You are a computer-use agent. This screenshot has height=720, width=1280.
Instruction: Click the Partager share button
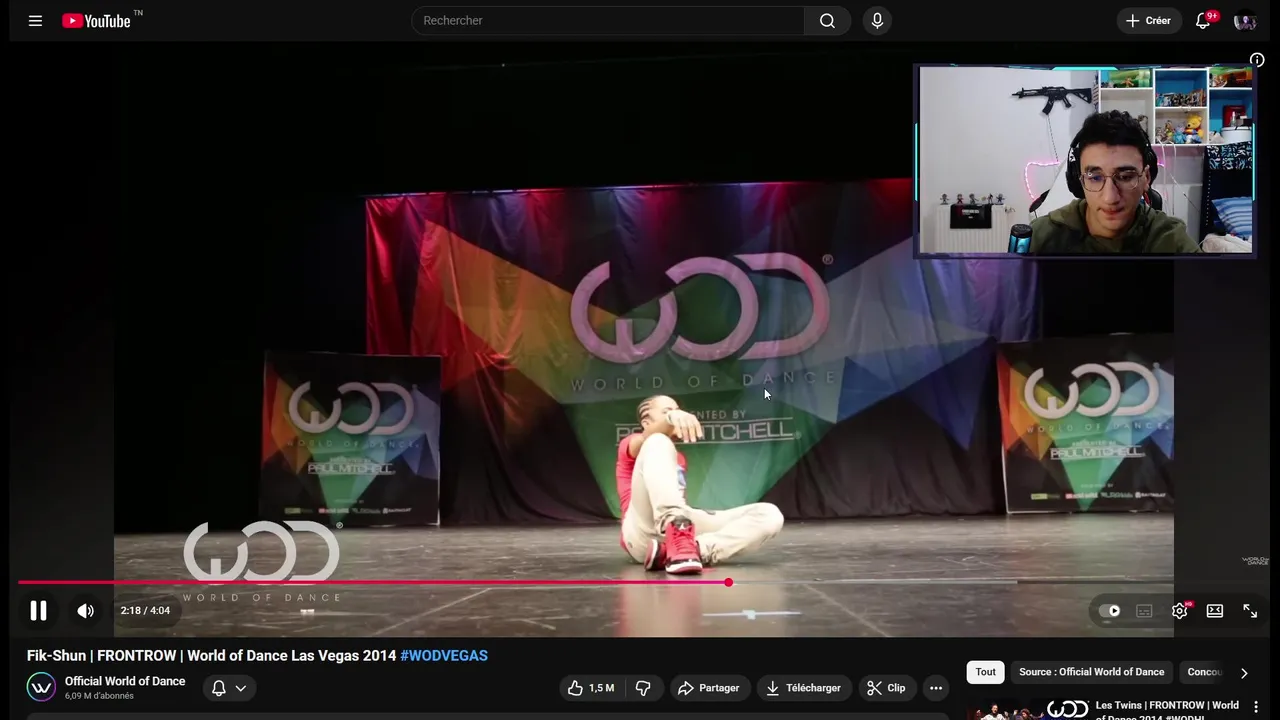[708, 688]
